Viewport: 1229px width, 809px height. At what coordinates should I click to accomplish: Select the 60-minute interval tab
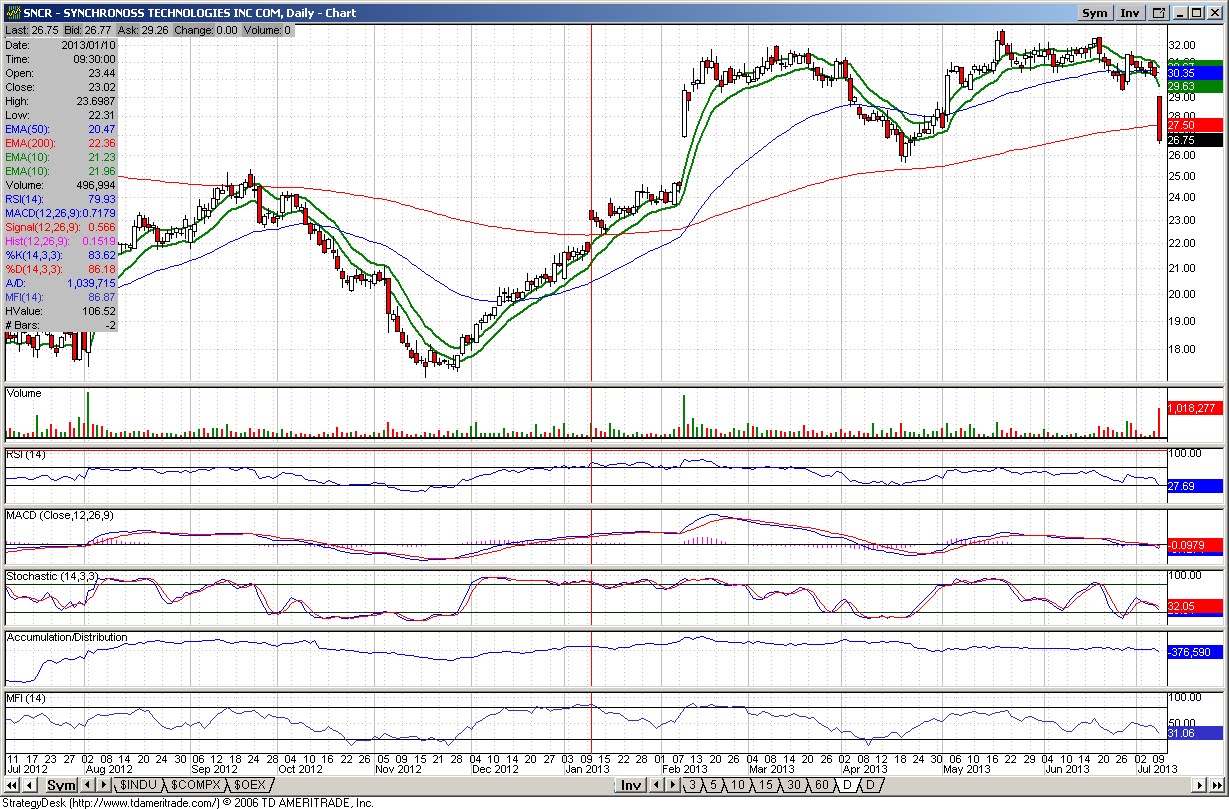tap(822, 785)
